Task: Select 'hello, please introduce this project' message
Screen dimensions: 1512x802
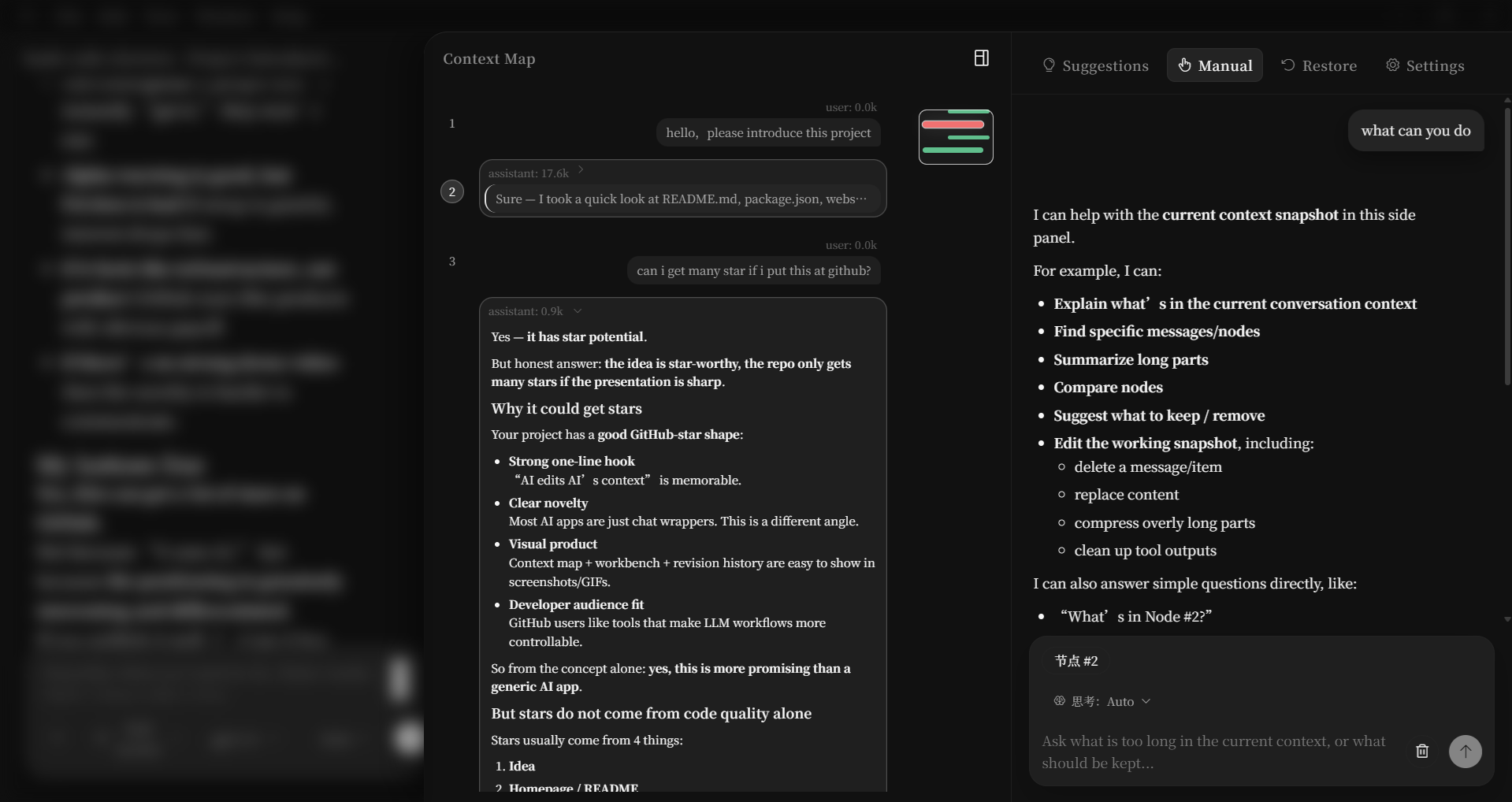Action: click(768, 133)
